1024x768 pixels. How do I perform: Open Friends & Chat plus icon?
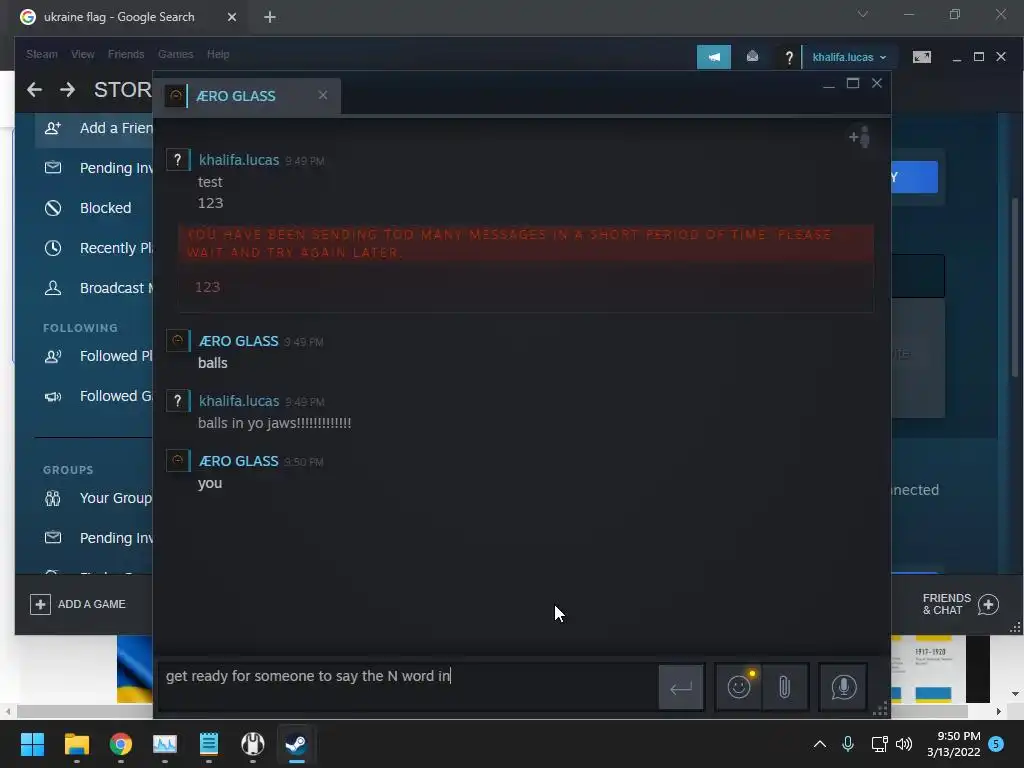click(x=988, y=605)
